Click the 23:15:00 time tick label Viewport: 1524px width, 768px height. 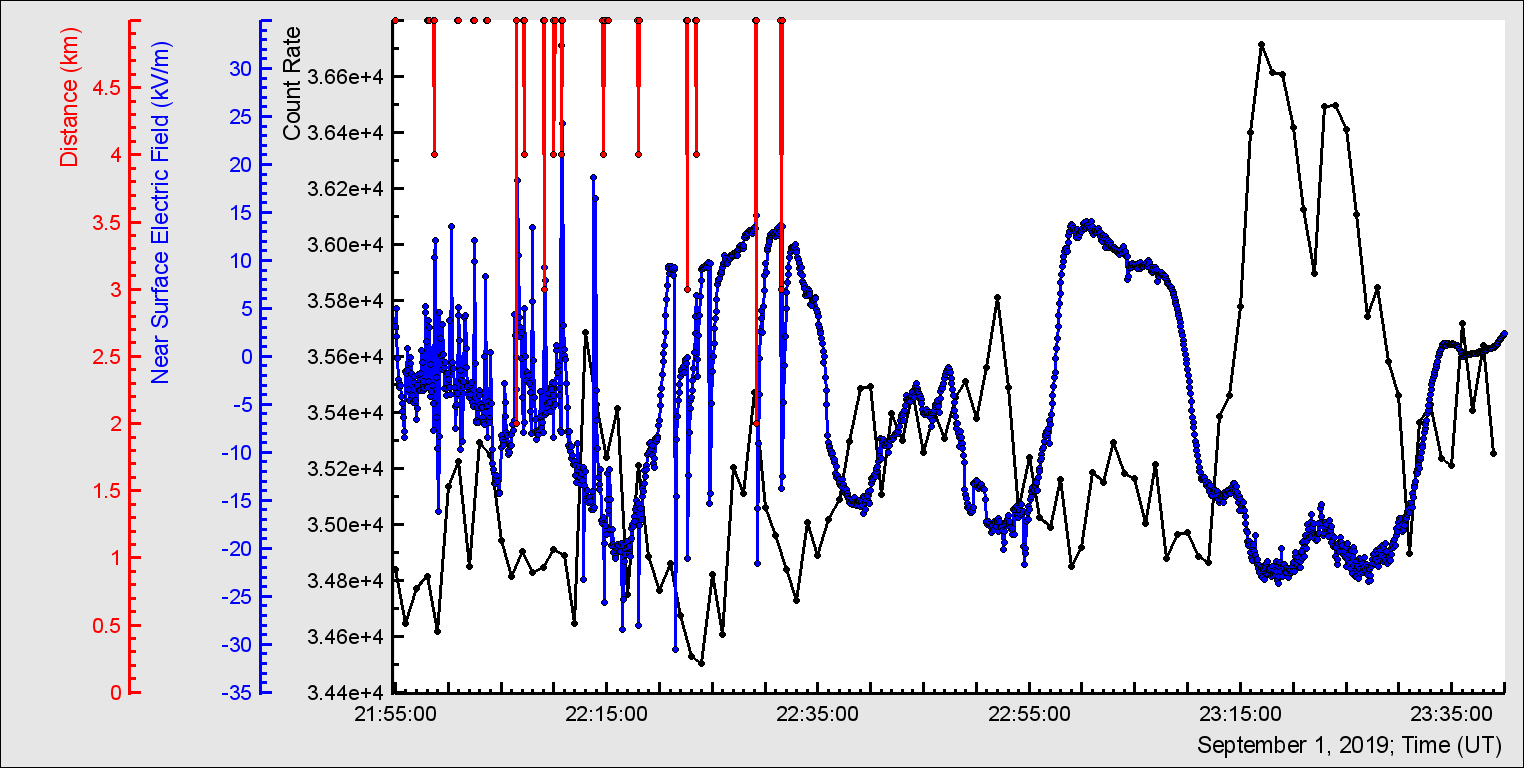[1240, 714]
